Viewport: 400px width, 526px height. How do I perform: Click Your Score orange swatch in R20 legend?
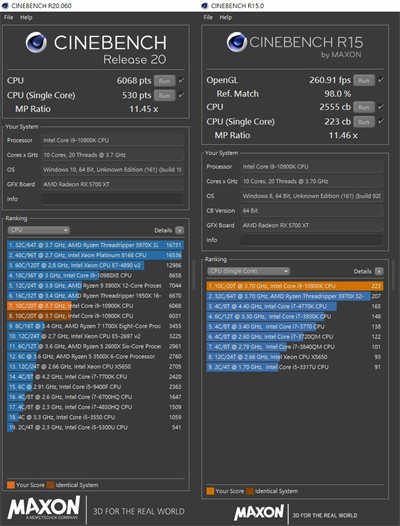pos(11,485)
